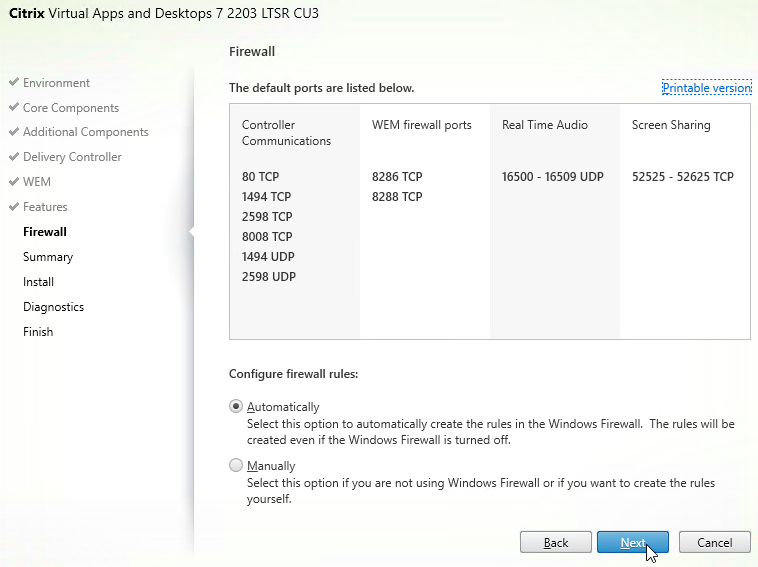Click the Next button
758x567 pixels.
633,542
